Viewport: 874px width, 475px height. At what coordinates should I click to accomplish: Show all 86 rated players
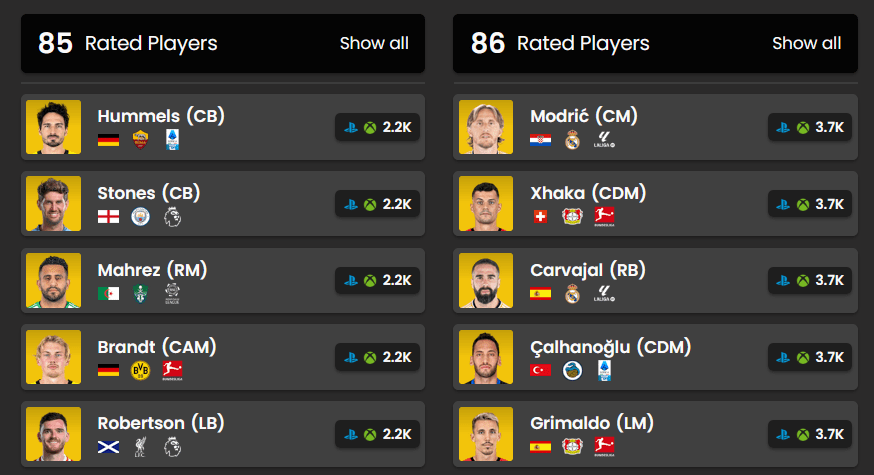click(806, 43)
